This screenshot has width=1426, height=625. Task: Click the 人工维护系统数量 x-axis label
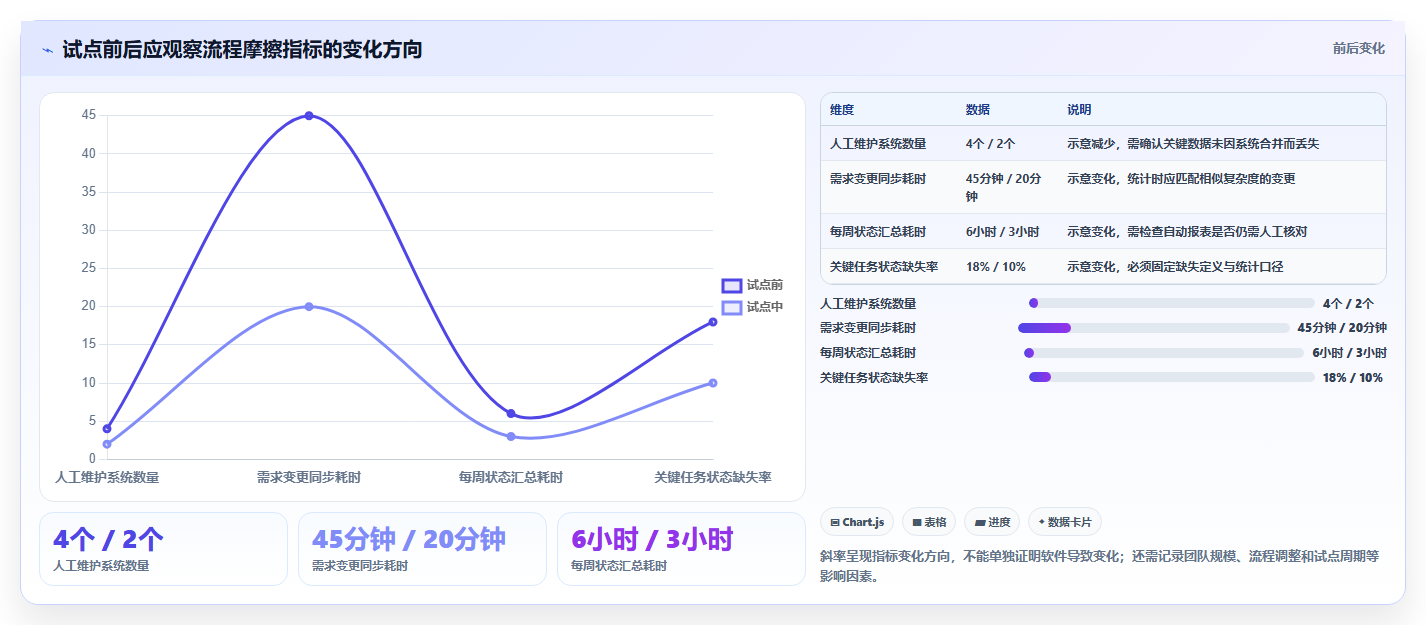(x=107, y=477)
